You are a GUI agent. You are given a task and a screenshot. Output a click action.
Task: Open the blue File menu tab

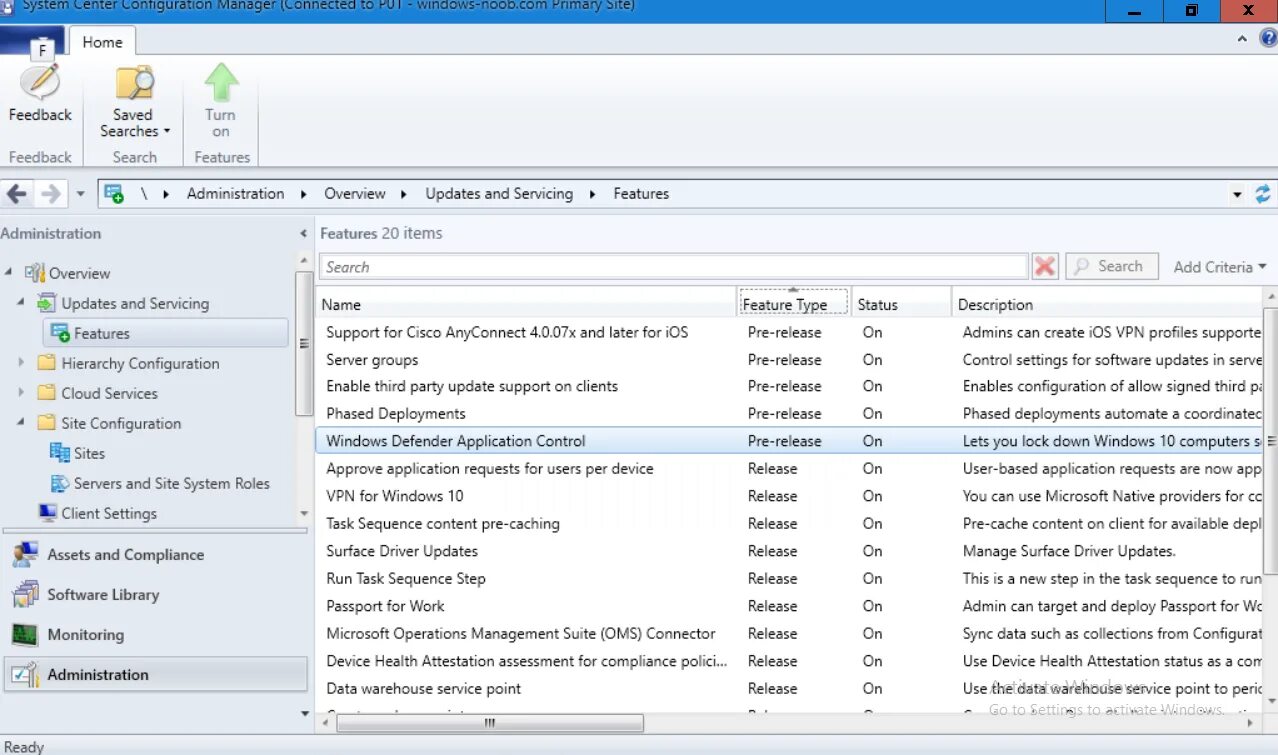32,42
